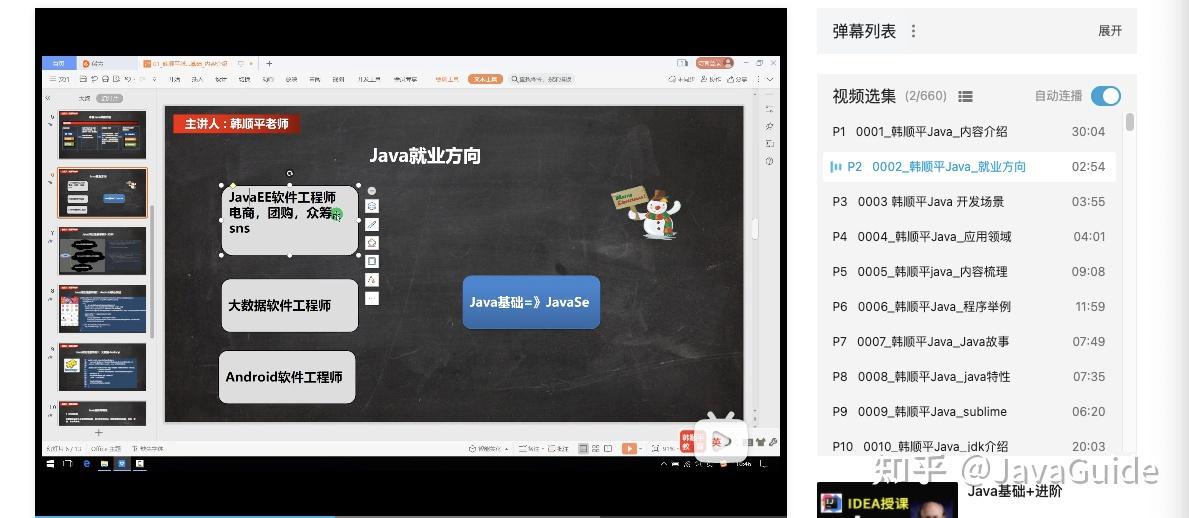Open Task View on Windows taskbar
Viewport: 1189px width, 518px height.
click(69, 463)
